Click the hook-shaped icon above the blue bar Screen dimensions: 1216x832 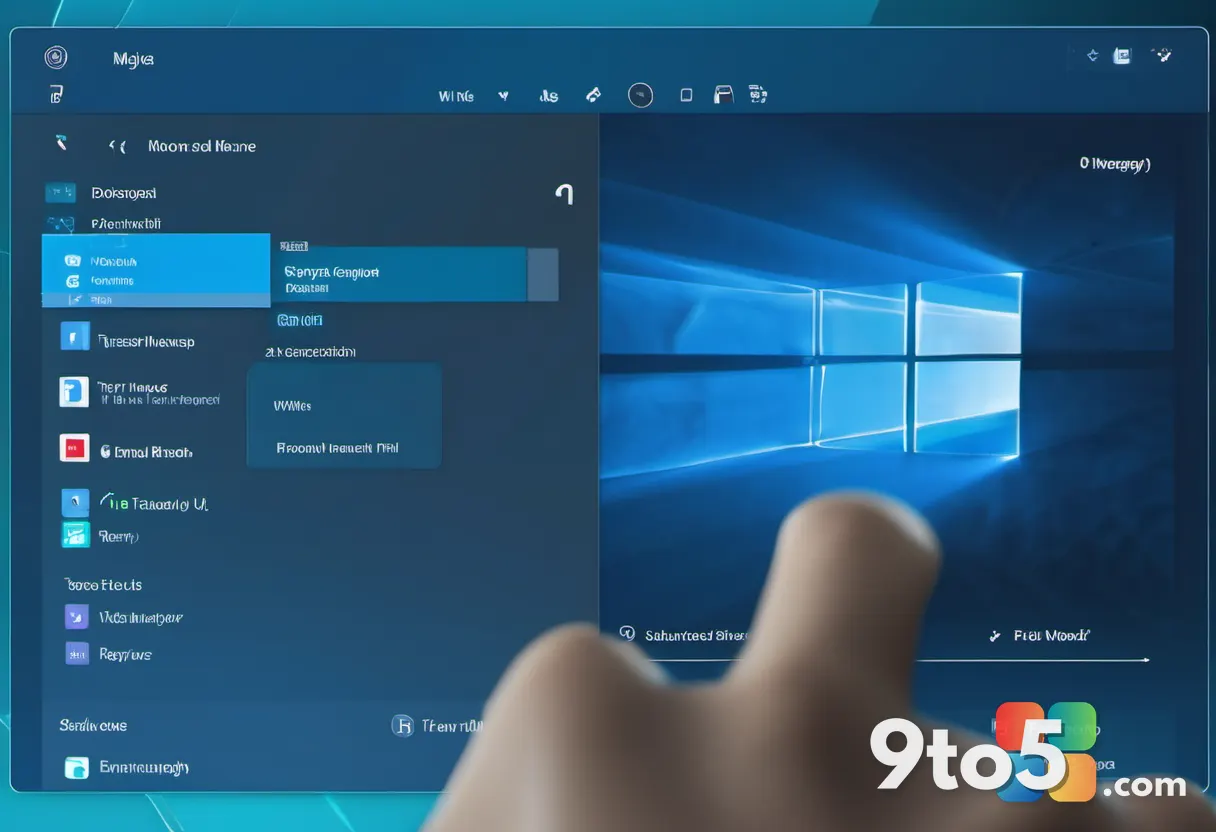tap(564, 194)
